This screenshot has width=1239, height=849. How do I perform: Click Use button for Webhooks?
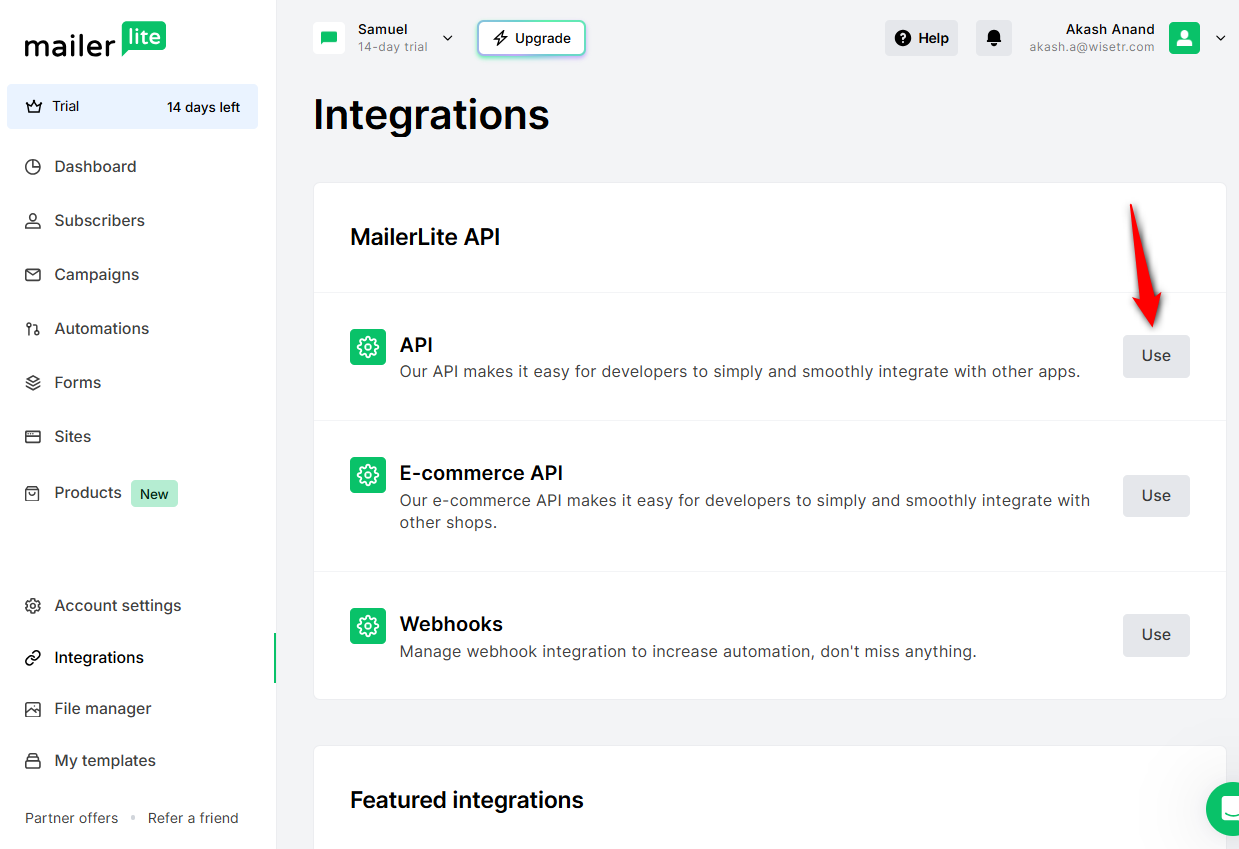pos(1156,635)
